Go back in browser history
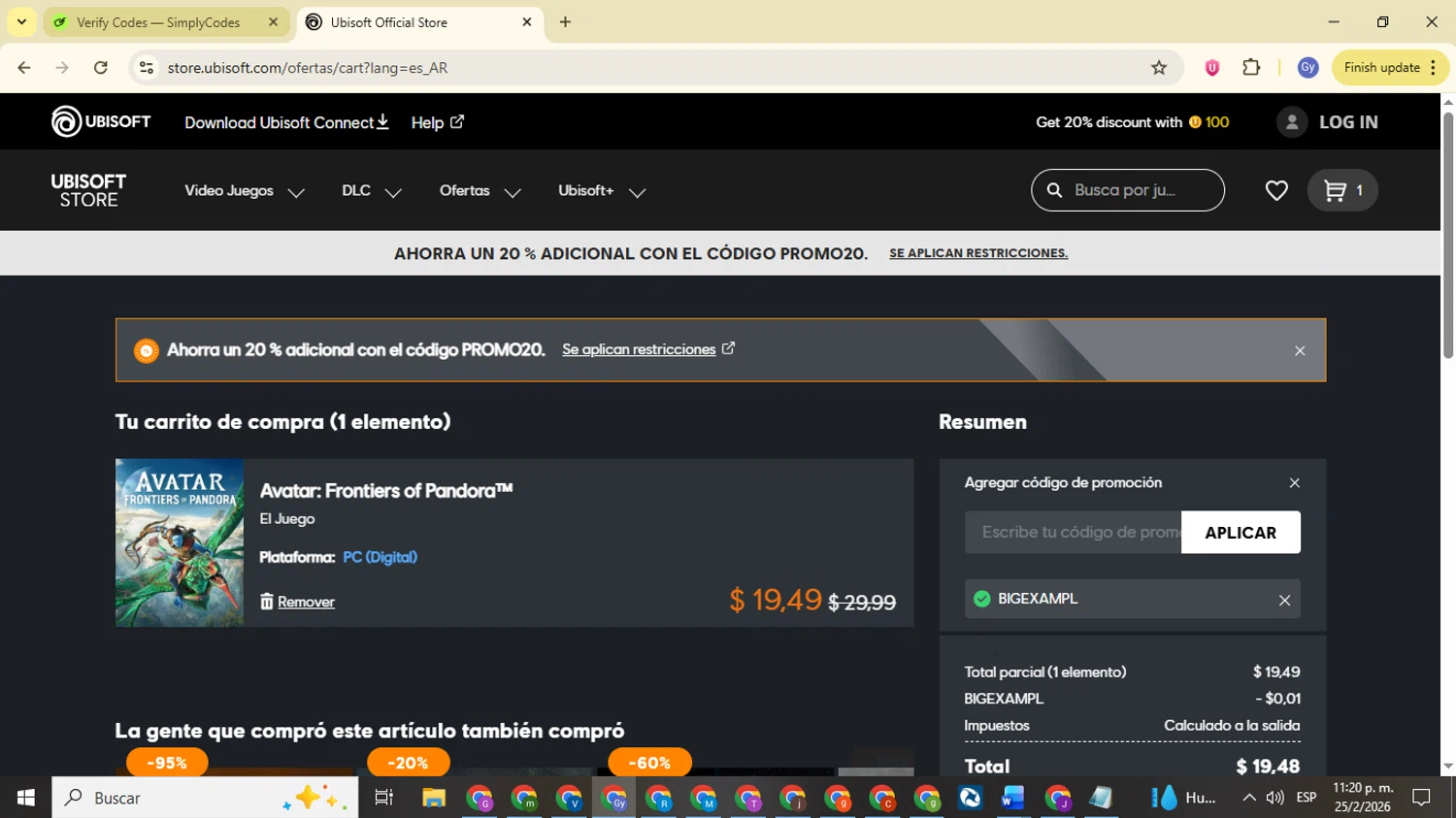Viewport: 1456px width, 818px height. click(x=24, y=68)
